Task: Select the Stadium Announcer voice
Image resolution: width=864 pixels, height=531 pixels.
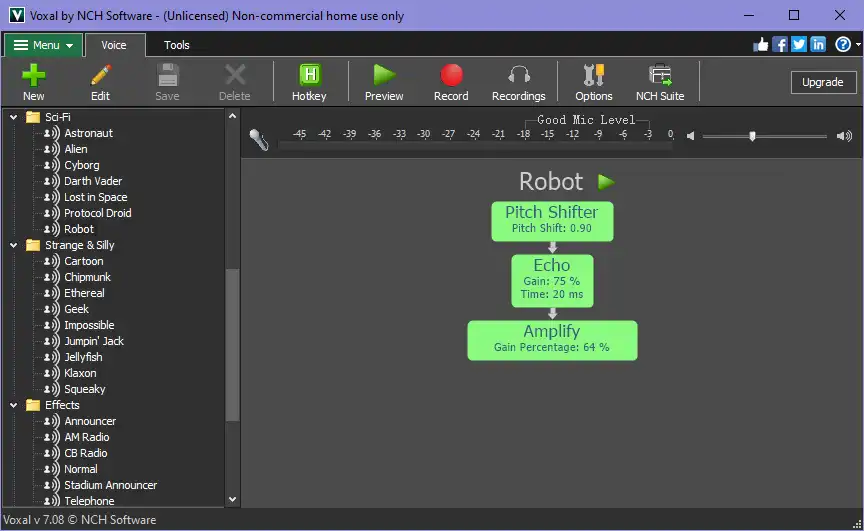Action: point(110,485)
